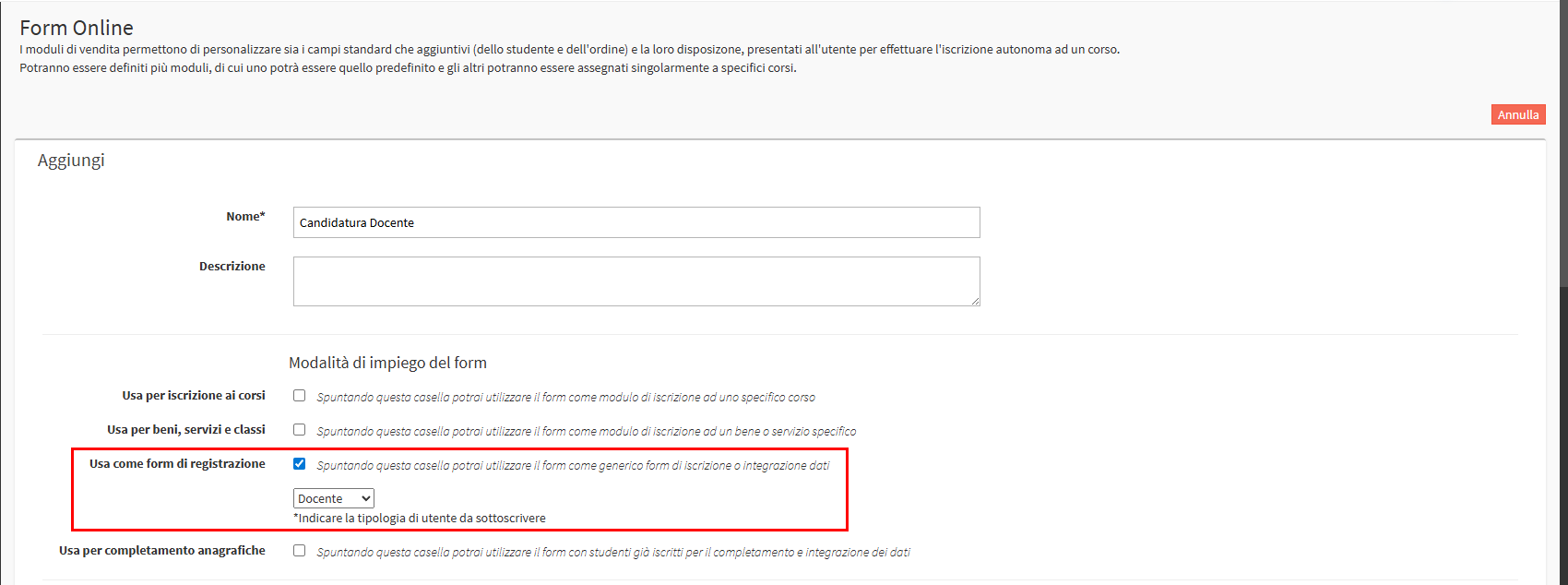The image size is (1568, 585).
Task: Click inside the empty Descrizione text area
Action: (x=636, y=281)
